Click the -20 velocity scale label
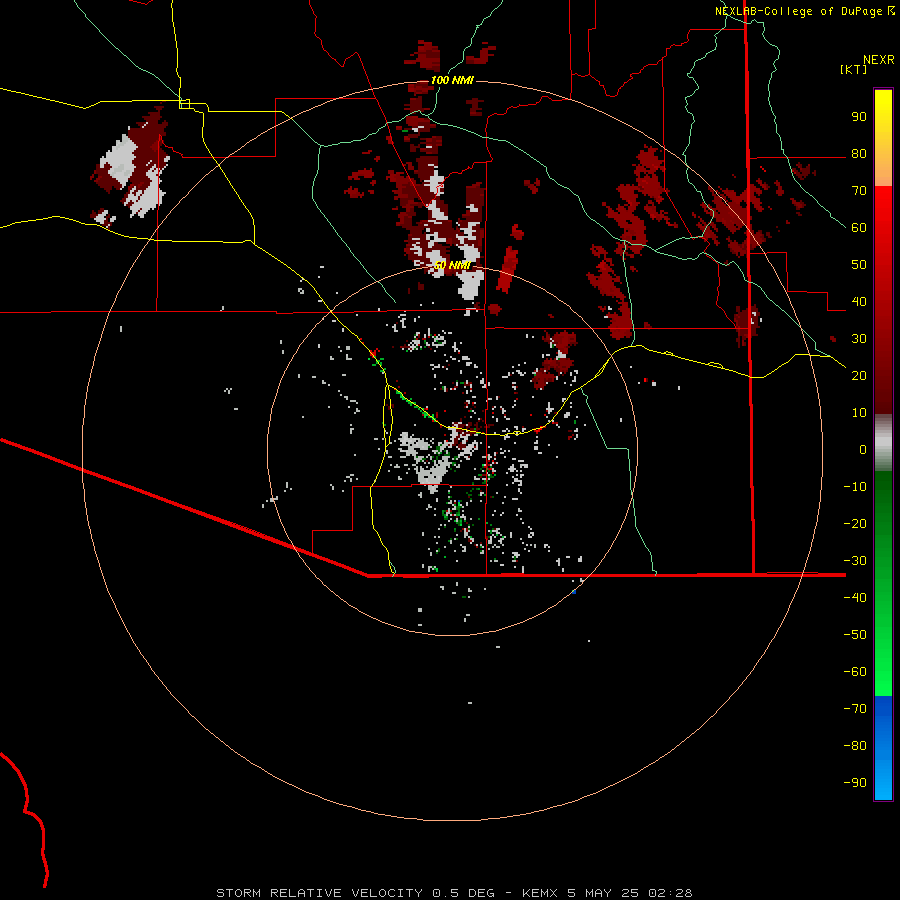This screenshot has width=900, height=900. click(x=855, y=523)
